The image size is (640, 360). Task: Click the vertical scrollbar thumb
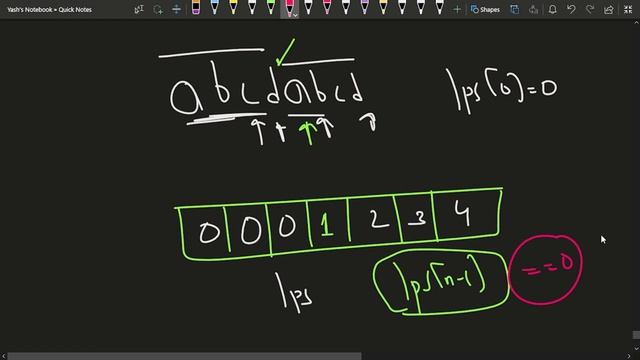(636, 335)
